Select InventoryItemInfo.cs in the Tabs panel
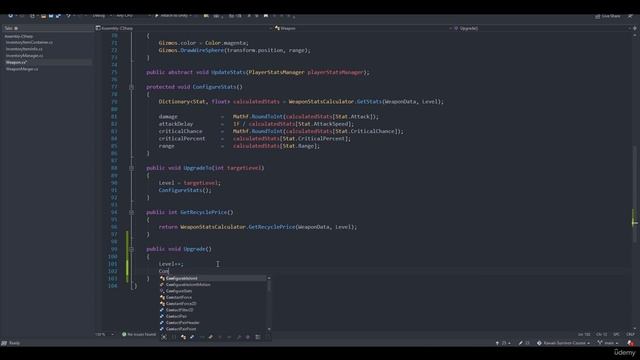The width and height of the screenshot is (640, 360). pos(24,49)
